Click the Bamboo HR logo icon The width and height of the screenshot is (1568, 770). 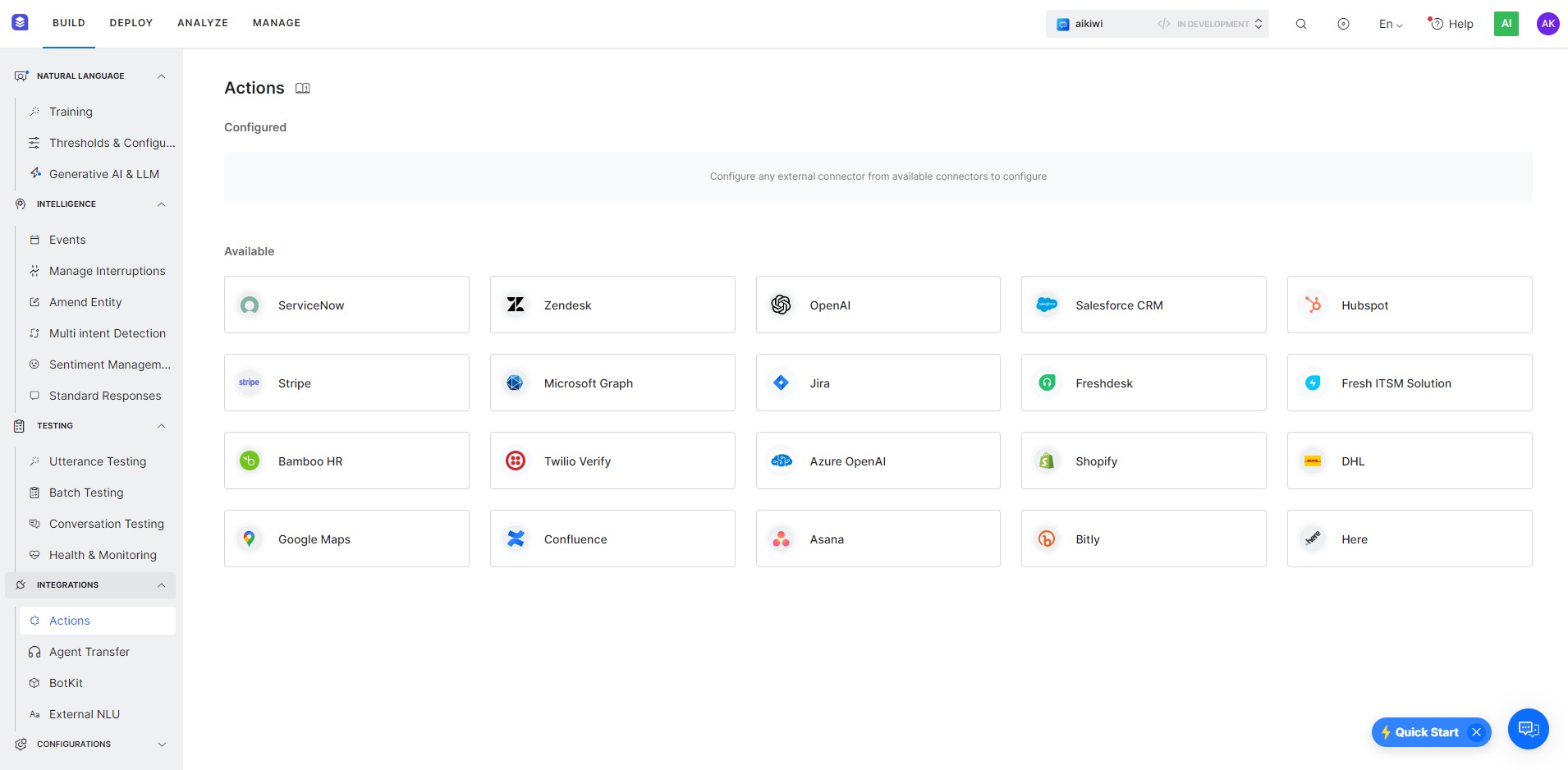coord(250,461)
